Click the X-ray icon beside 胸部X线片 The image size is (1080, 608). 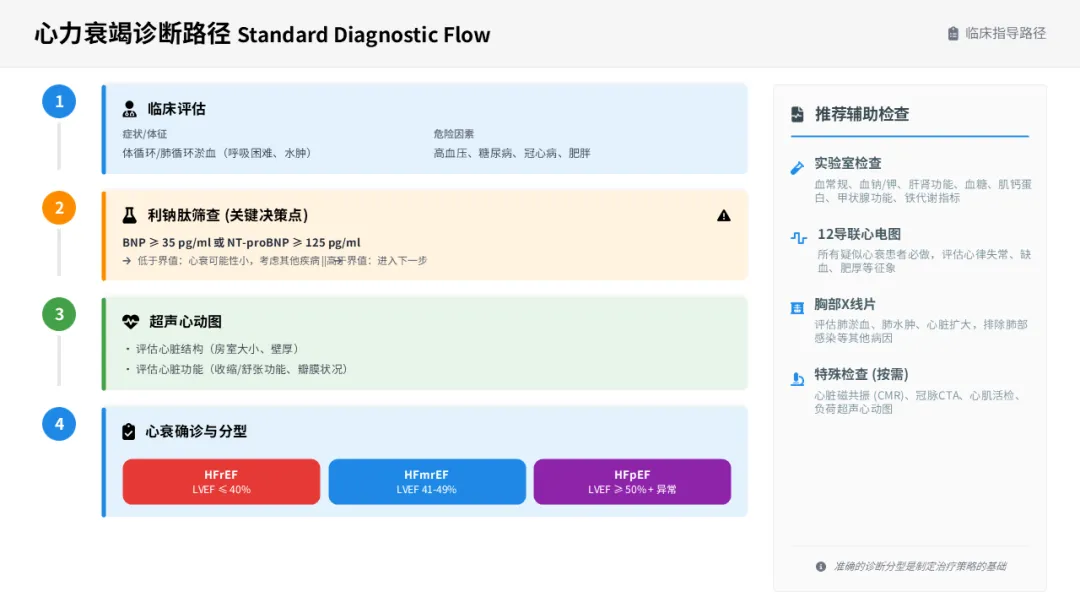point(797,308)
